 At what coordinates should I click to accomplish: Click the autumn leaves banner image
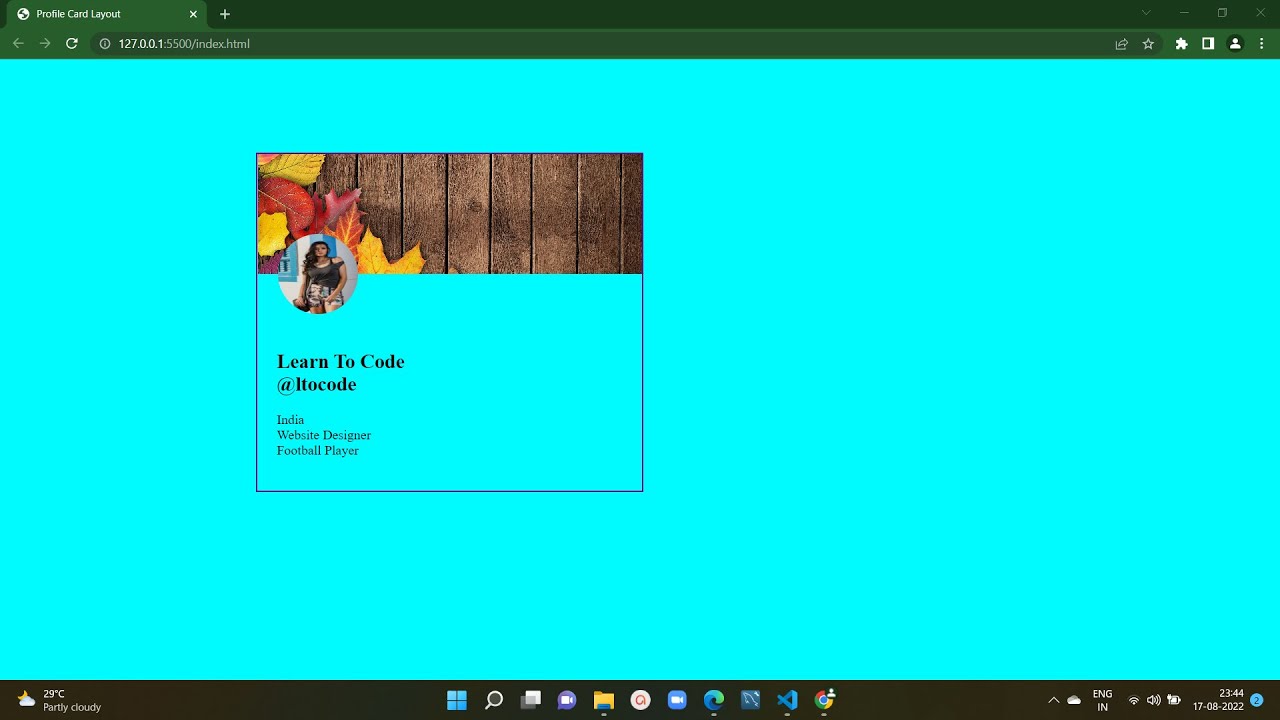click(x=450, y=214)
